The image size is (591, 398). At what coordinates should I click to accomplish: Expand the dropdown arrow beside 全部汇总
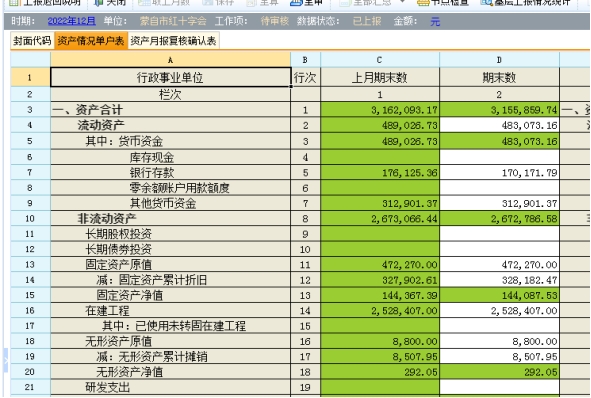[402, 2]
